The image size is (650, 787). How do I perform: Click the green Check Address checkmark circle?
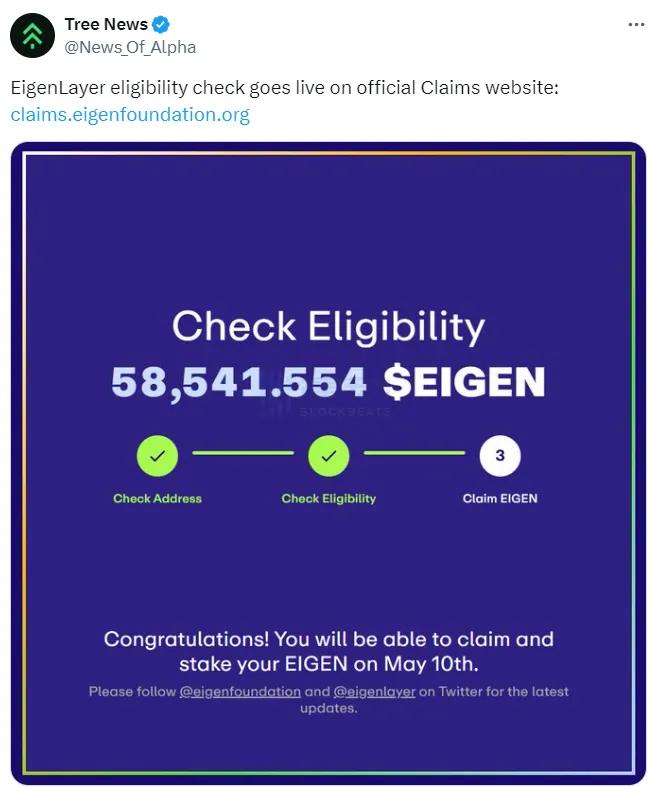click(x=158, y=456)
